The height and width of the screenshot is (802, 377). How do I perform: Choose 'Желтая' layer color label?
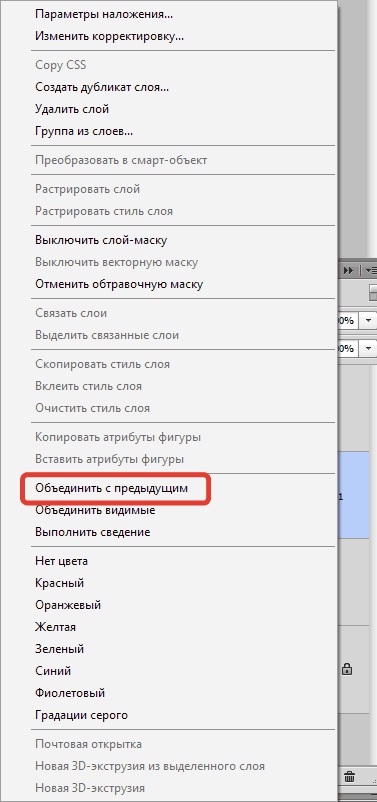pyautogui.click(x=56, y=627)
